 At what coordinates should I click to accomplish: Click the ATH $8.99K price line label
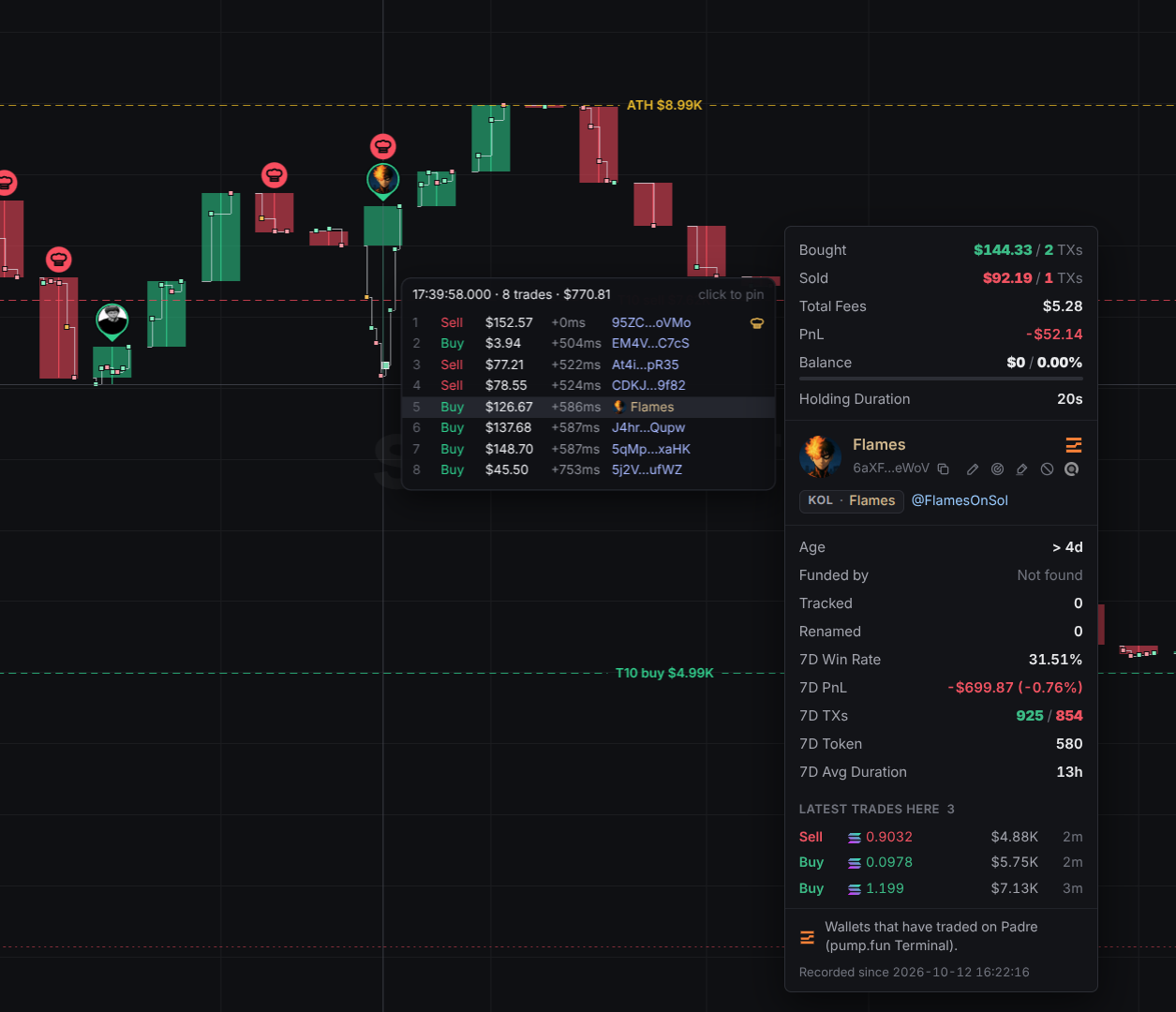[664, 105]
